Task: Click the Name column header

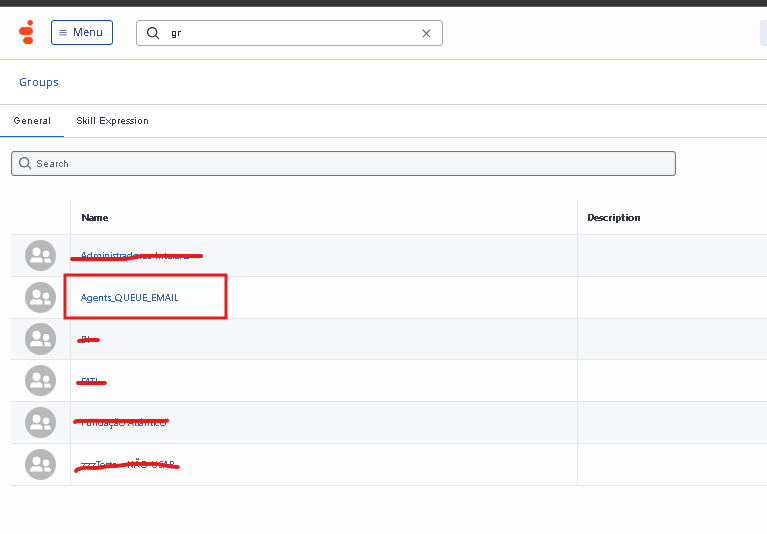Action: tap(95, 217)
